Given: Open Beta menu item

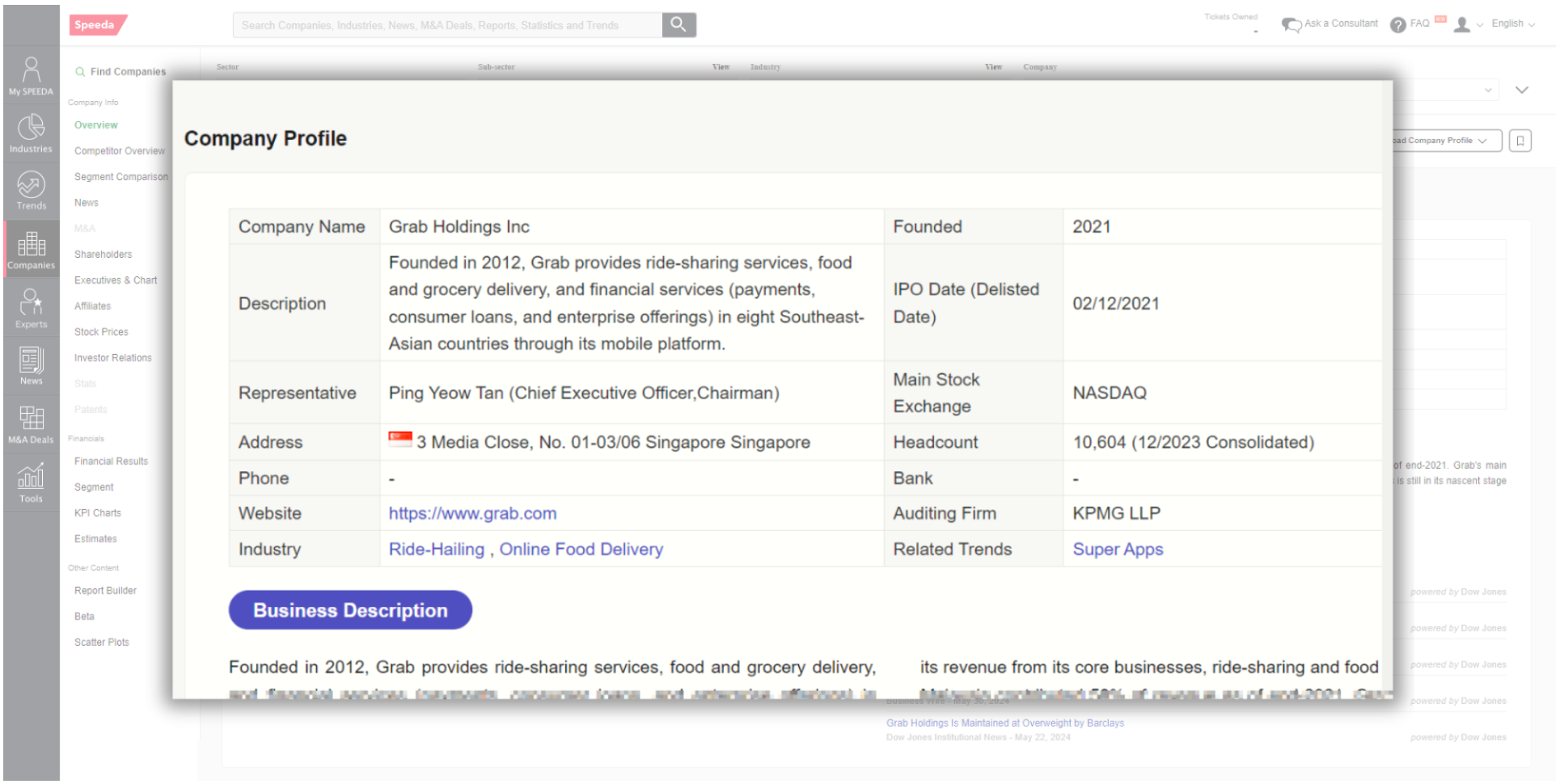Looking at the screenshot, I should pyautogui.click(x=84, y=617).
